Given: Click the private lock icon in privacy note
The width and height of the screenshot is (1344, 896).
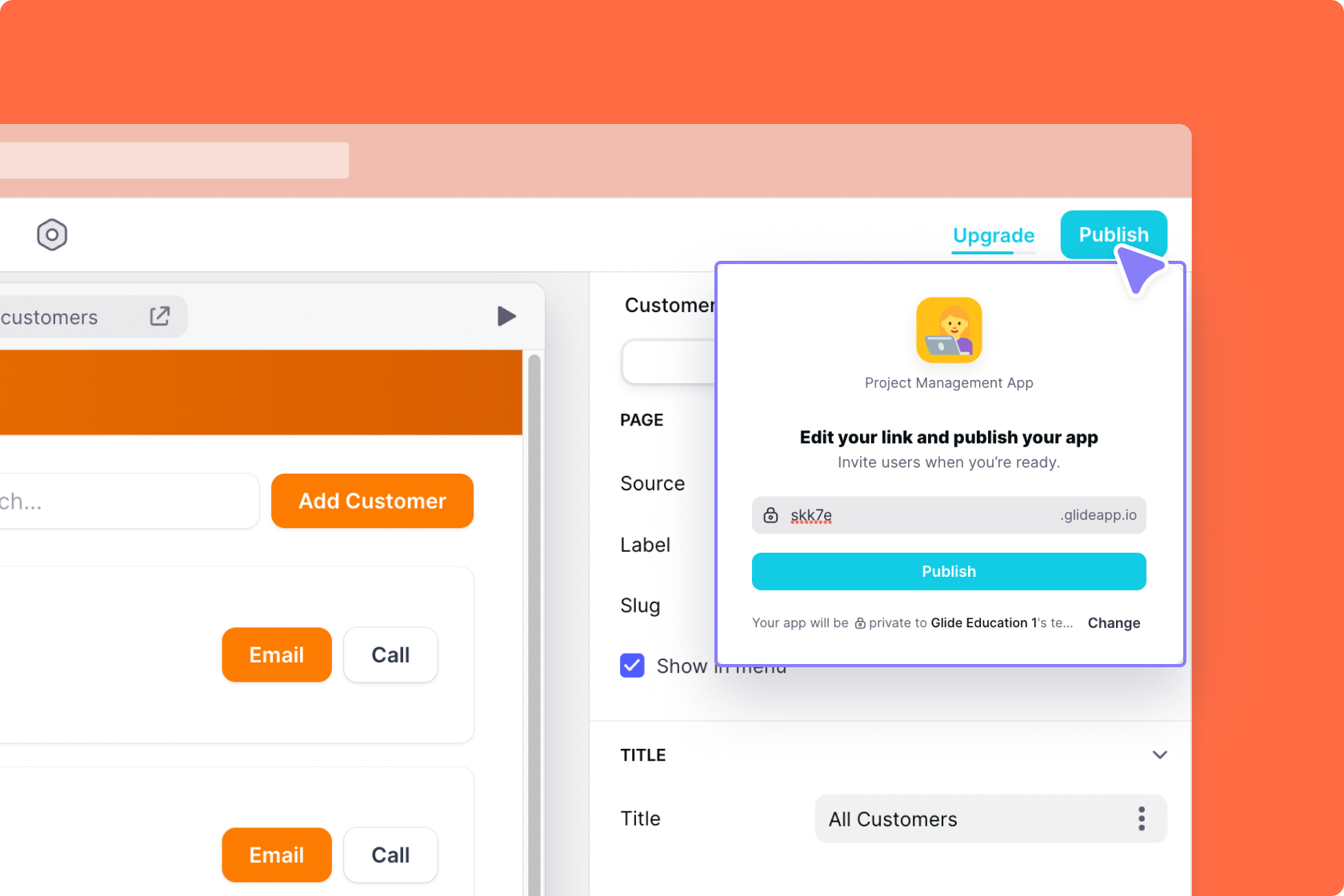Looking at the screenshot, I should [x=860, y=623].
